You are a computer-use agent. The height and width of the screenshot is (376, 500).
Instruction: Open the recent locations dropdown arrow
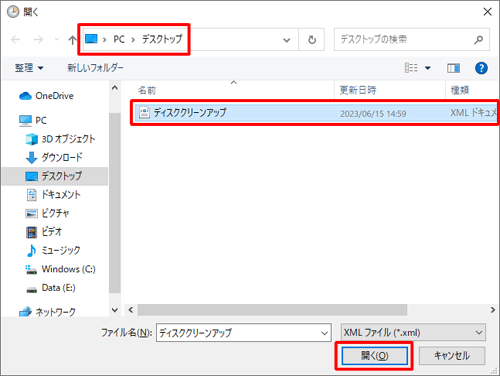point(57,39)
